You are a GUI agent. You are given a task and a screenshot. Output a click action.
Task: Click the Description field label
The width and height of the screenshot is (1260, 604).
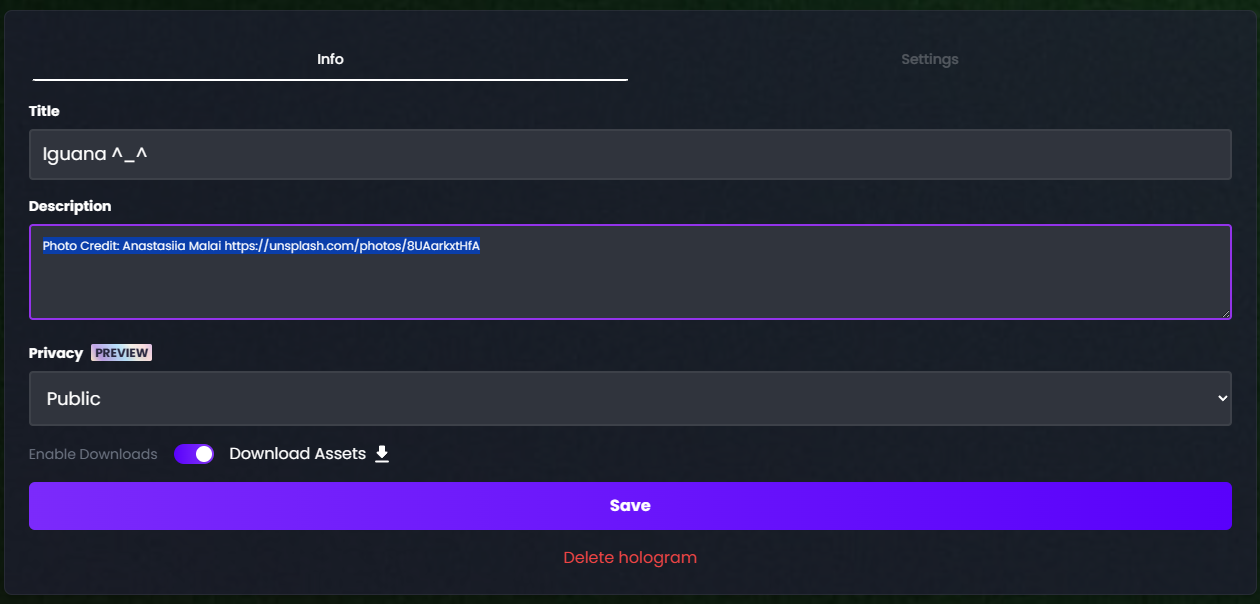(x=70, y=206)
